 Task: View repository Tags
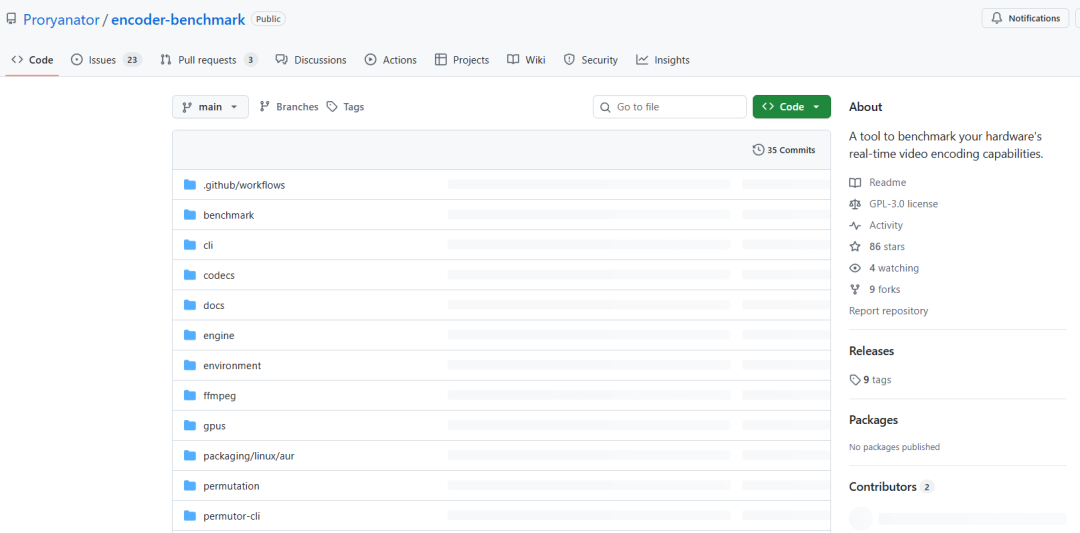345,107
